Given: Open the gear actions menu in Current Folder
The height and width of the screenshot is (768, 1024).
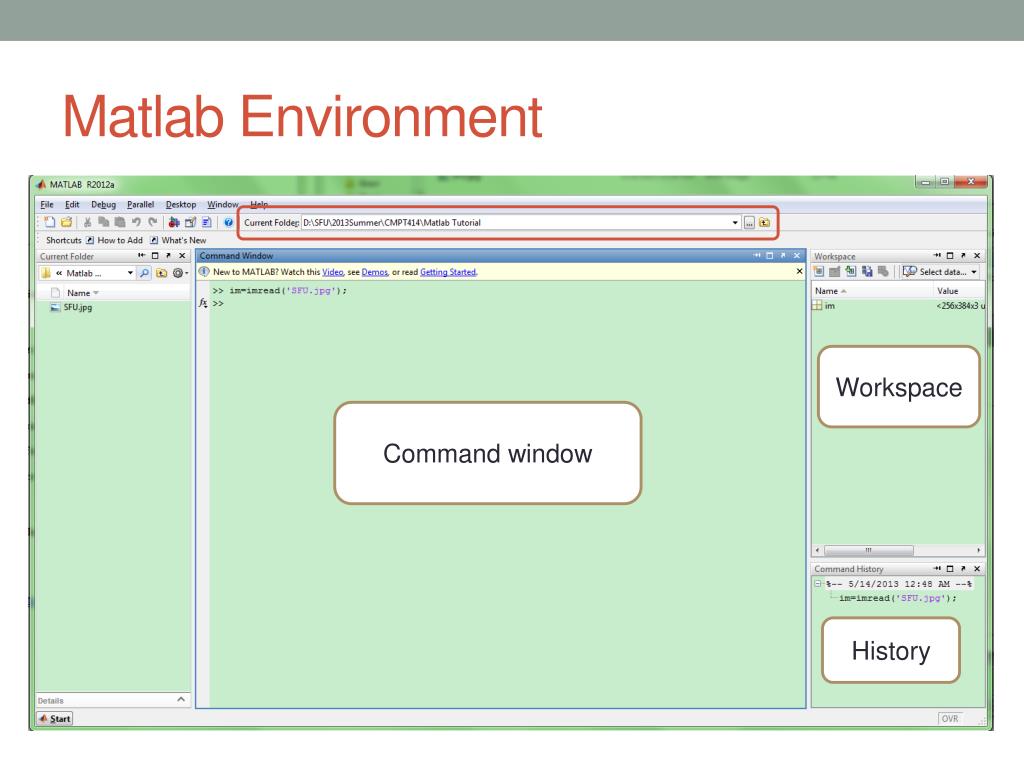Looking at the screenshot, I should 179,273.
